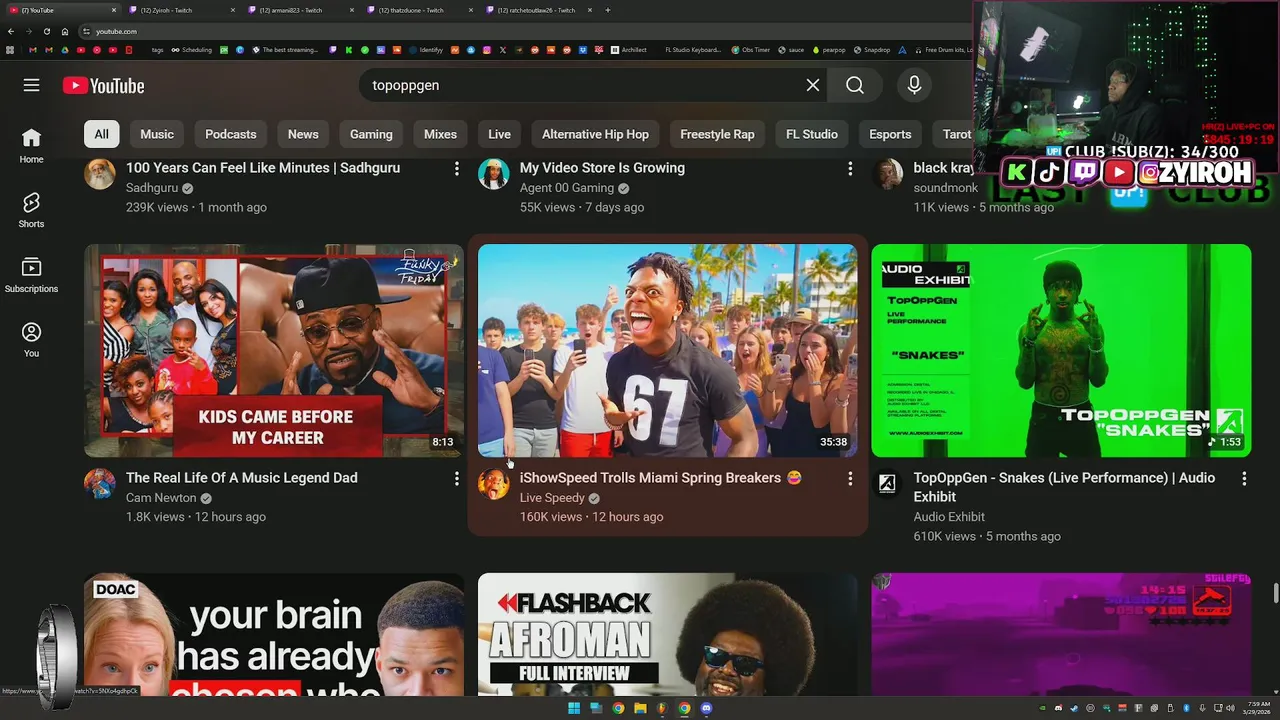Start voice search with the microphone
The width and height of the screenshot is (1280, 720).
[914, 85]
